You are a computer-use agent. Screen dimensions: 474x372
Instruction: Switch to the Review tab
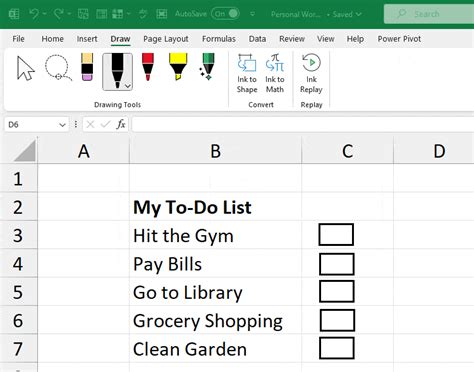[x=292, y=39]
